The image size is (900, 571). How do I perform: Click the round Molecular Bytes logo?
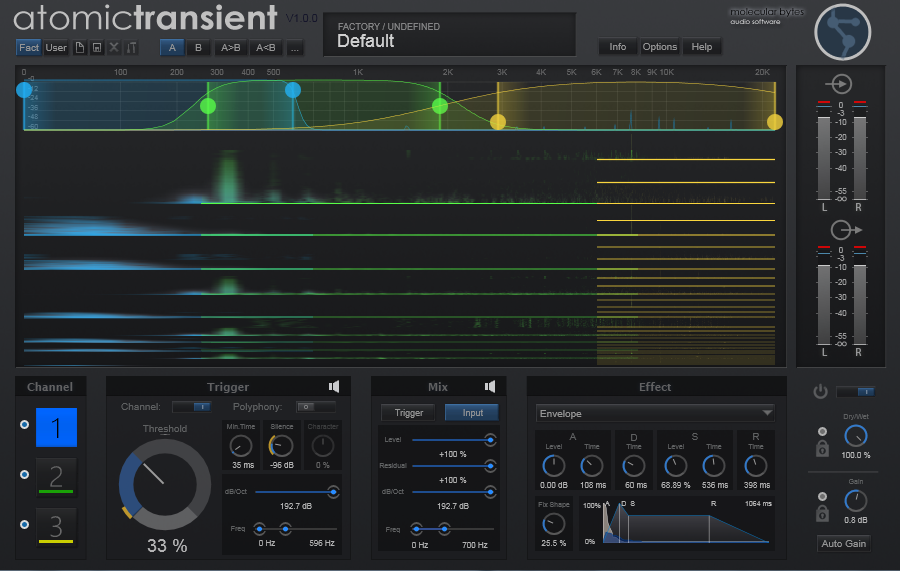843,33
